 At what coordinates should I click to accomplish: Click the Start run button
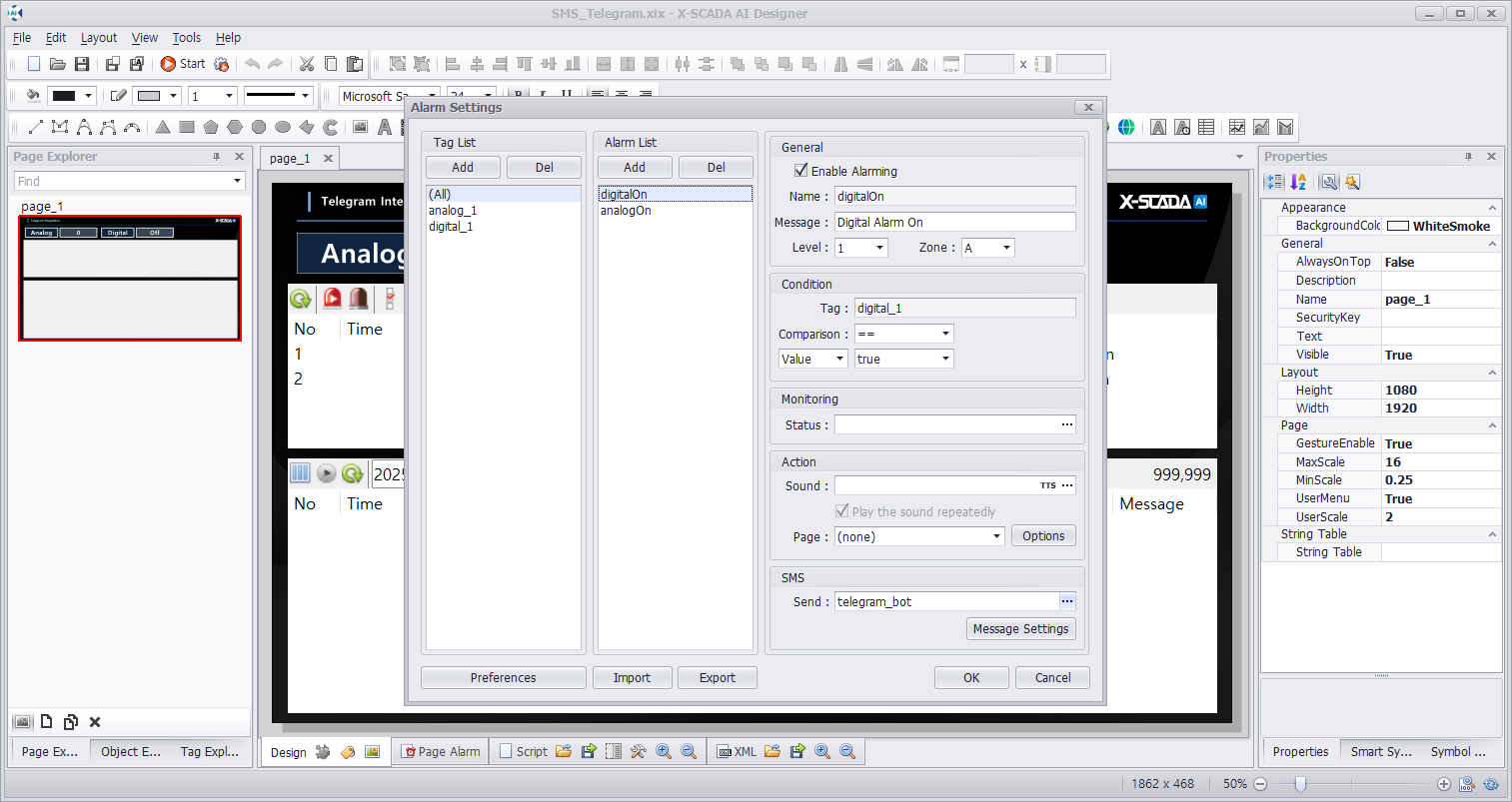(183, 64)
